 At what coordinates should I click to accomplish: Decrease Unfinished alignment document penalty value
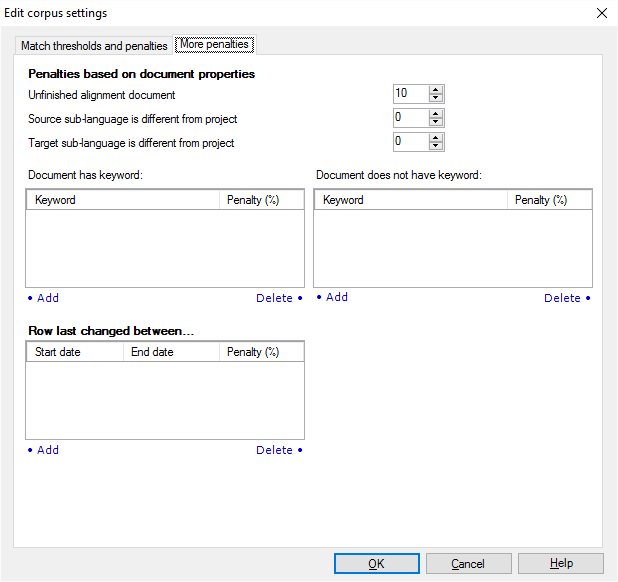point(436,98)
